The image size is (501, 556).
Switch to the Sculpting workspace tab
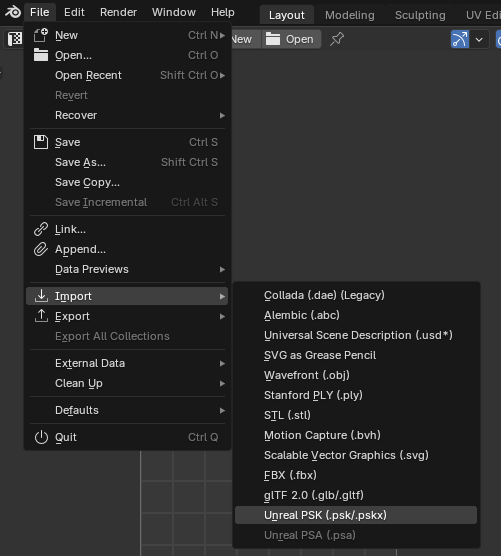click(x=420, y=15)
